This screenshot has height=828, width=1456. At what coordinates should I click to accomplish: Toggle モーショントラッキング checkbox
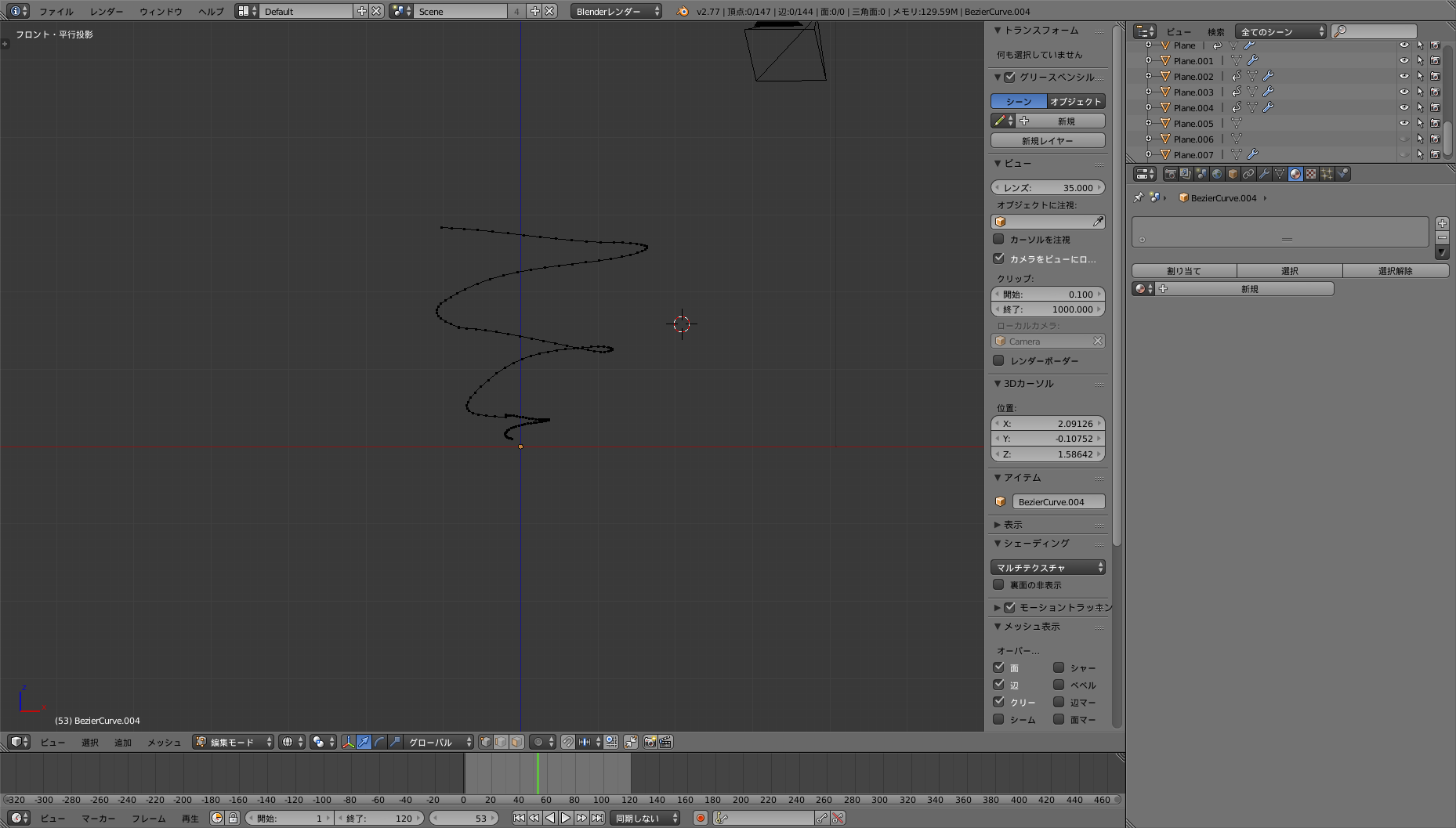[x=1009, y=607]
